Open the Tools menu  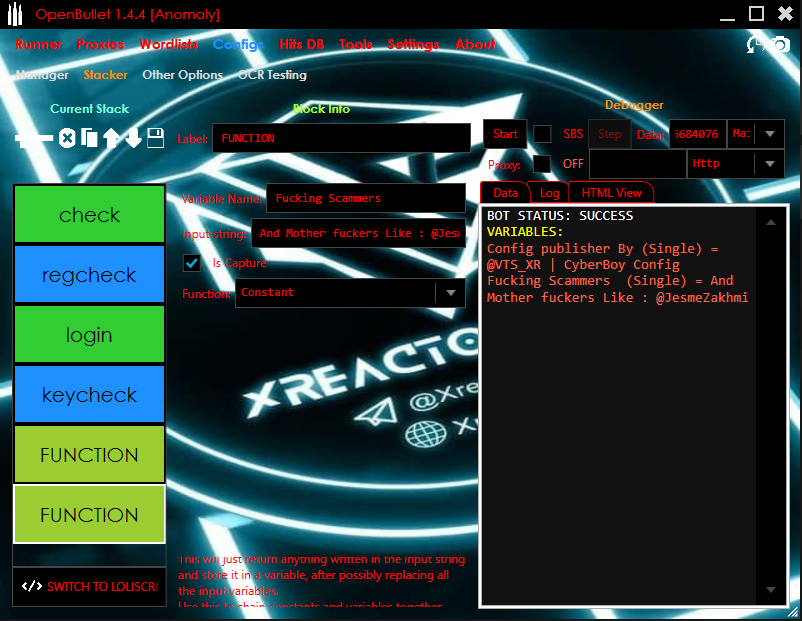355,45
